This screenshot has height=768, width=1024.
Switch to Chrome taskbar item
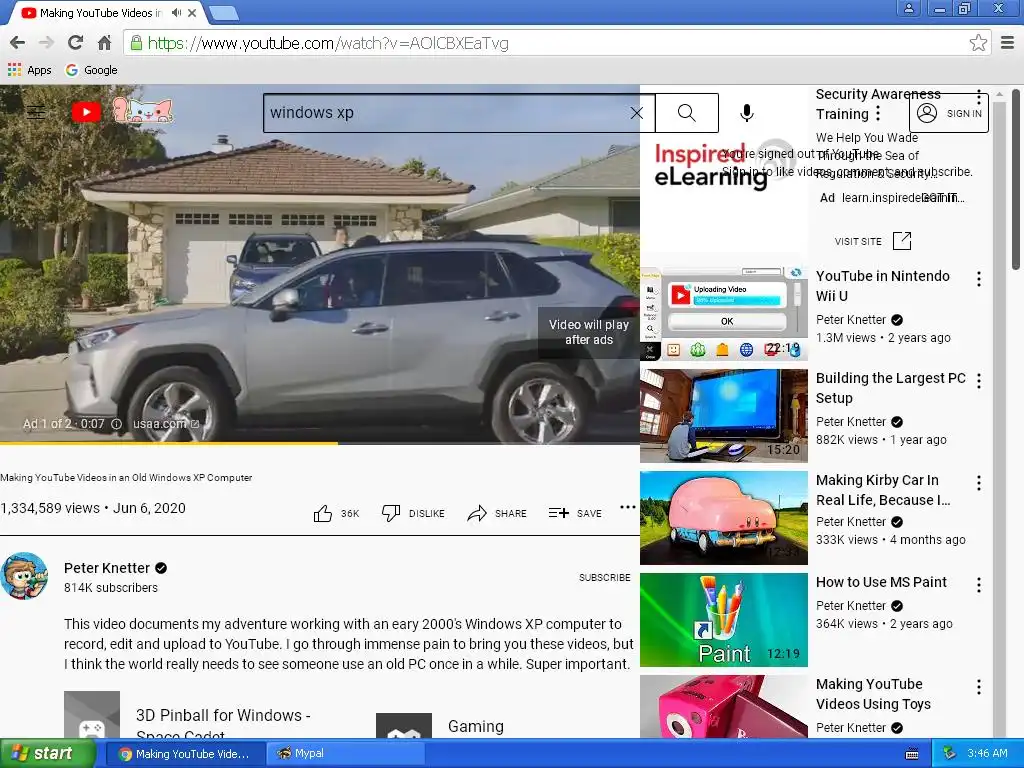tap(185, 754)
